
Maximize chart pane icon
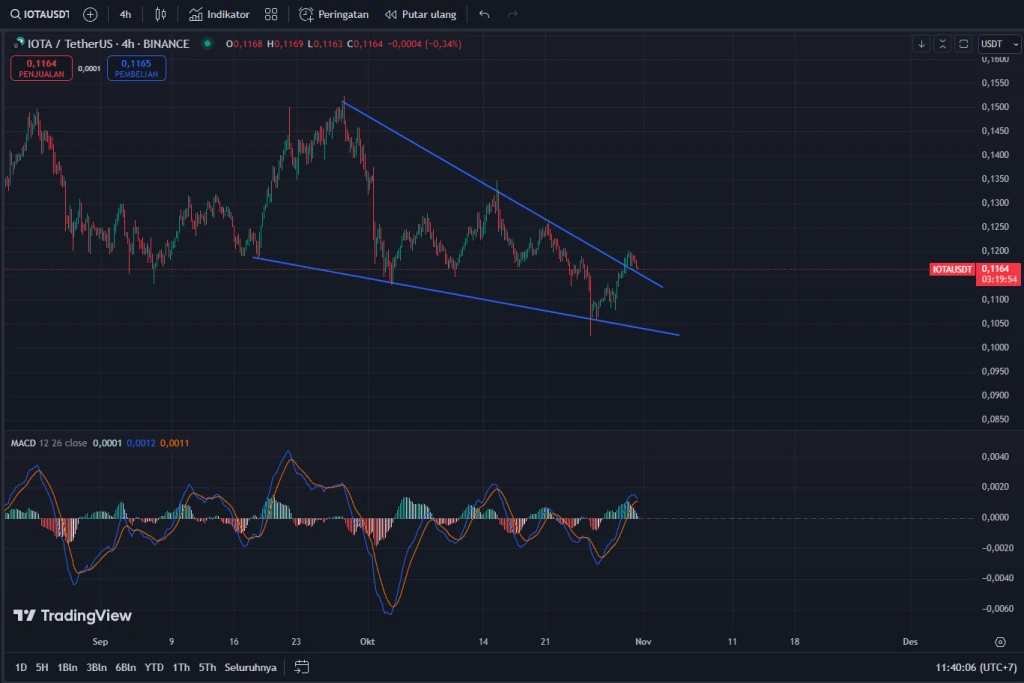tap(963, 44)
